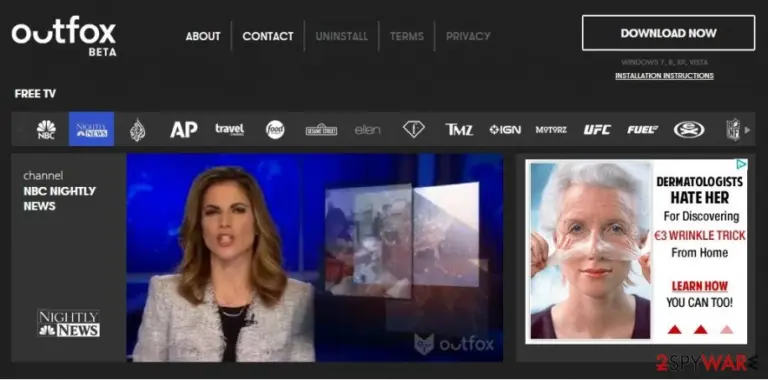Select the UFC channel logo
The image size is (768, 380).
click(597, 130)
